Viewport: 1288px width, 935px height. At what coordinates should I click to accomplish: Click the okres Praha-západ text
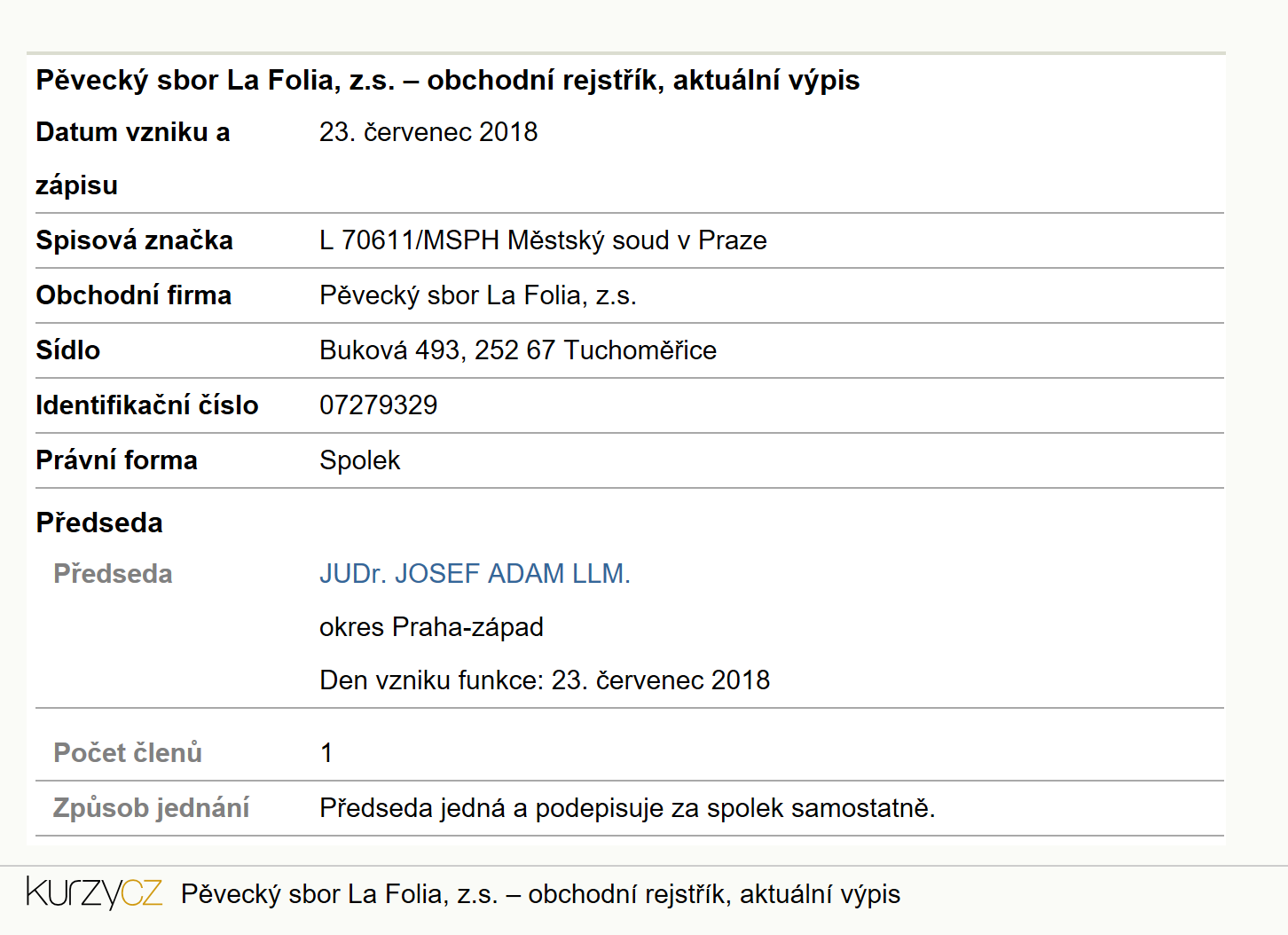tap(431, 627)
